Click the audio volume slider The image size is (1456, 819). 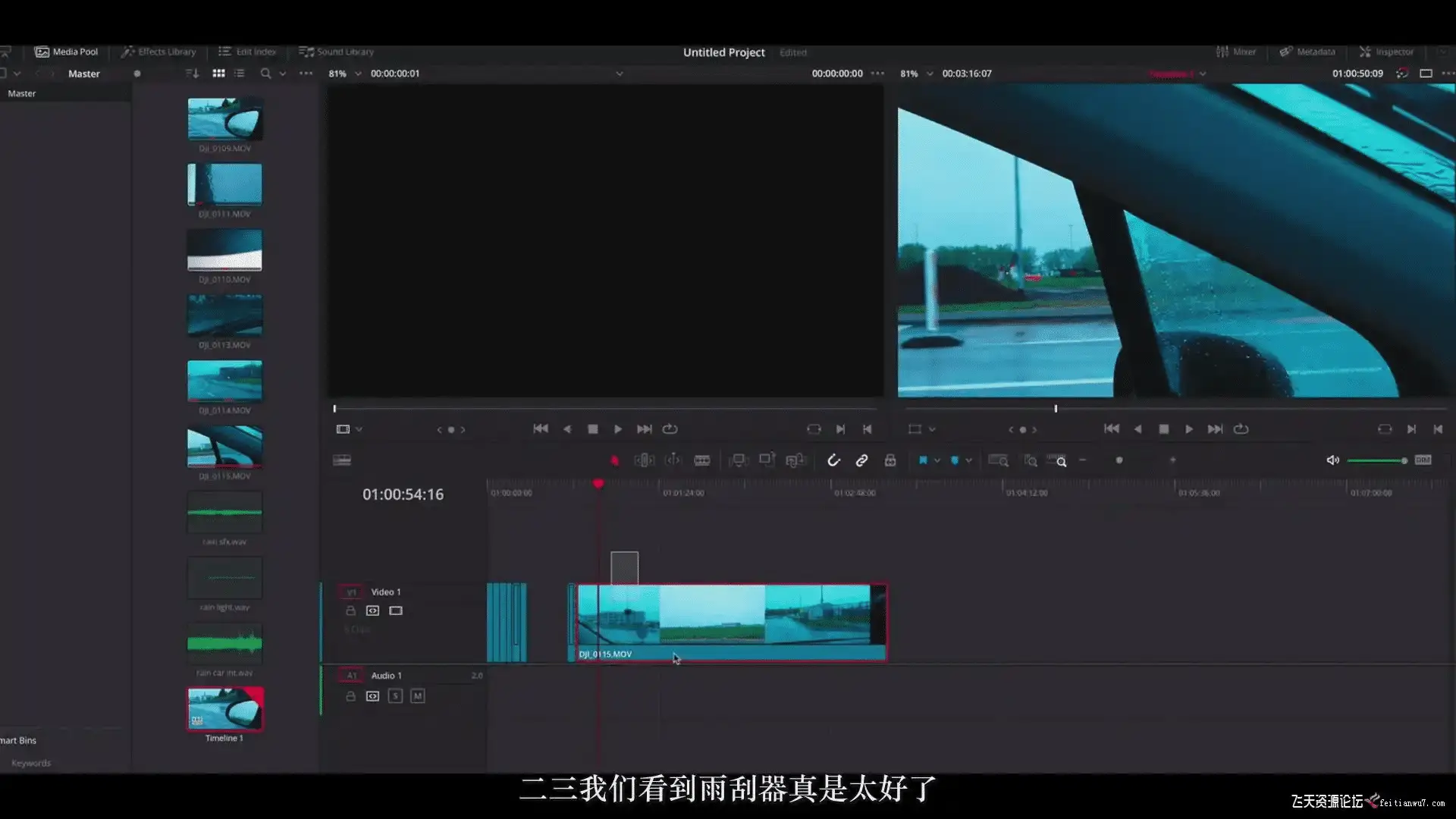pyautogui.click(x=1376, y=460)
